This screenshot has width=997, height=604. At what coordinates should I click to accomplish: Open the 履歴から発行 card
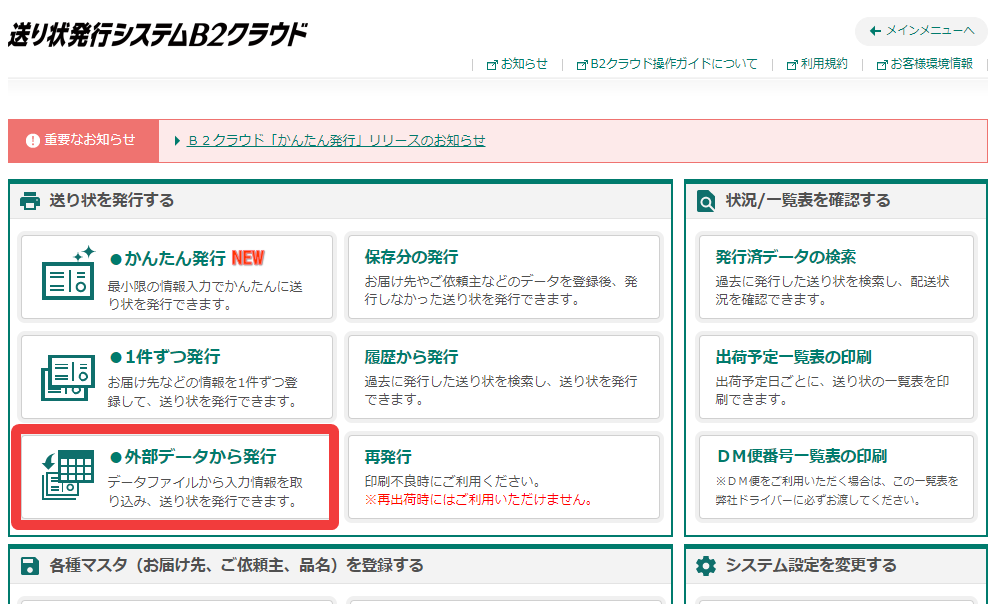[504, 377]
